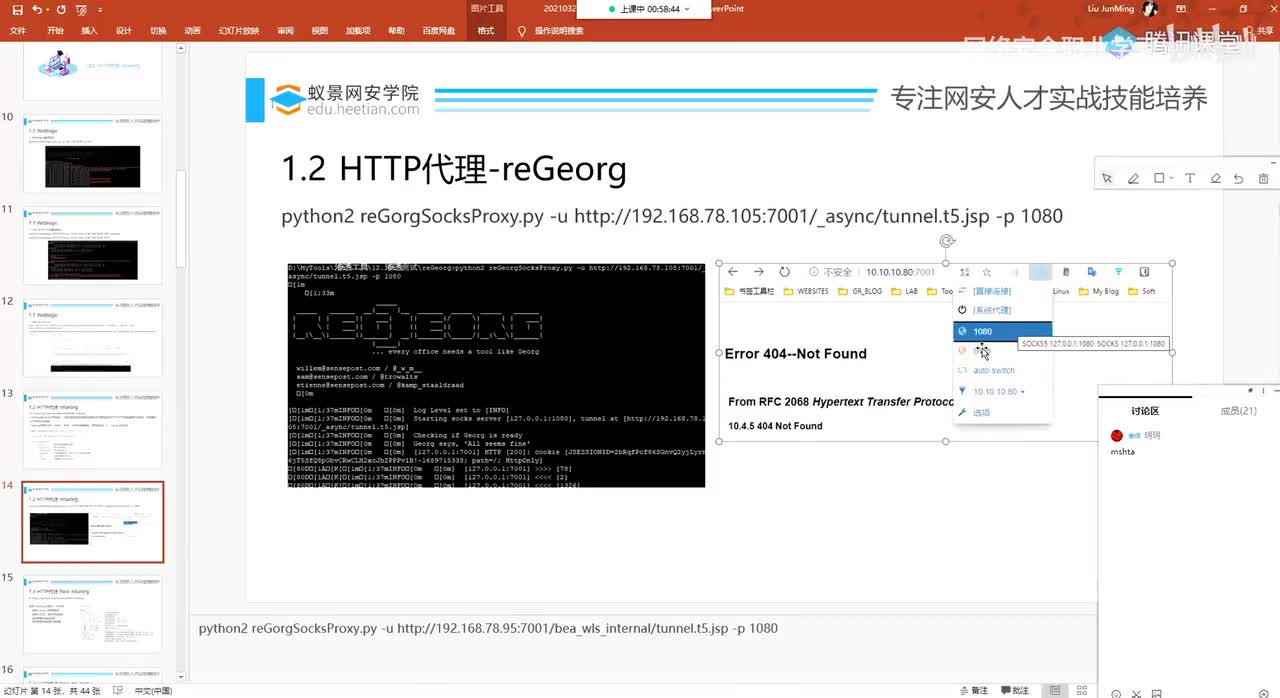Switch to the 成员(21) tab
This screenshot has width=1280, height=698.
click(x=1237, y=411)
